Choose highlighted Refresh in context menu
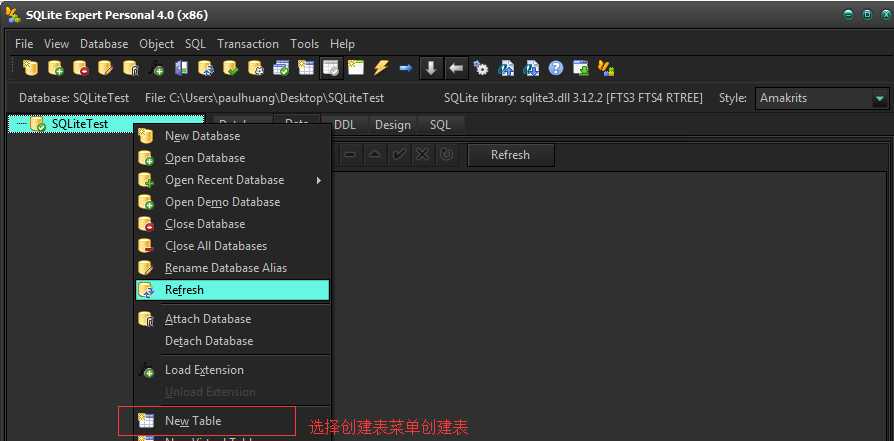The height and width of the screenshot is (441, 894). point(233,290)
